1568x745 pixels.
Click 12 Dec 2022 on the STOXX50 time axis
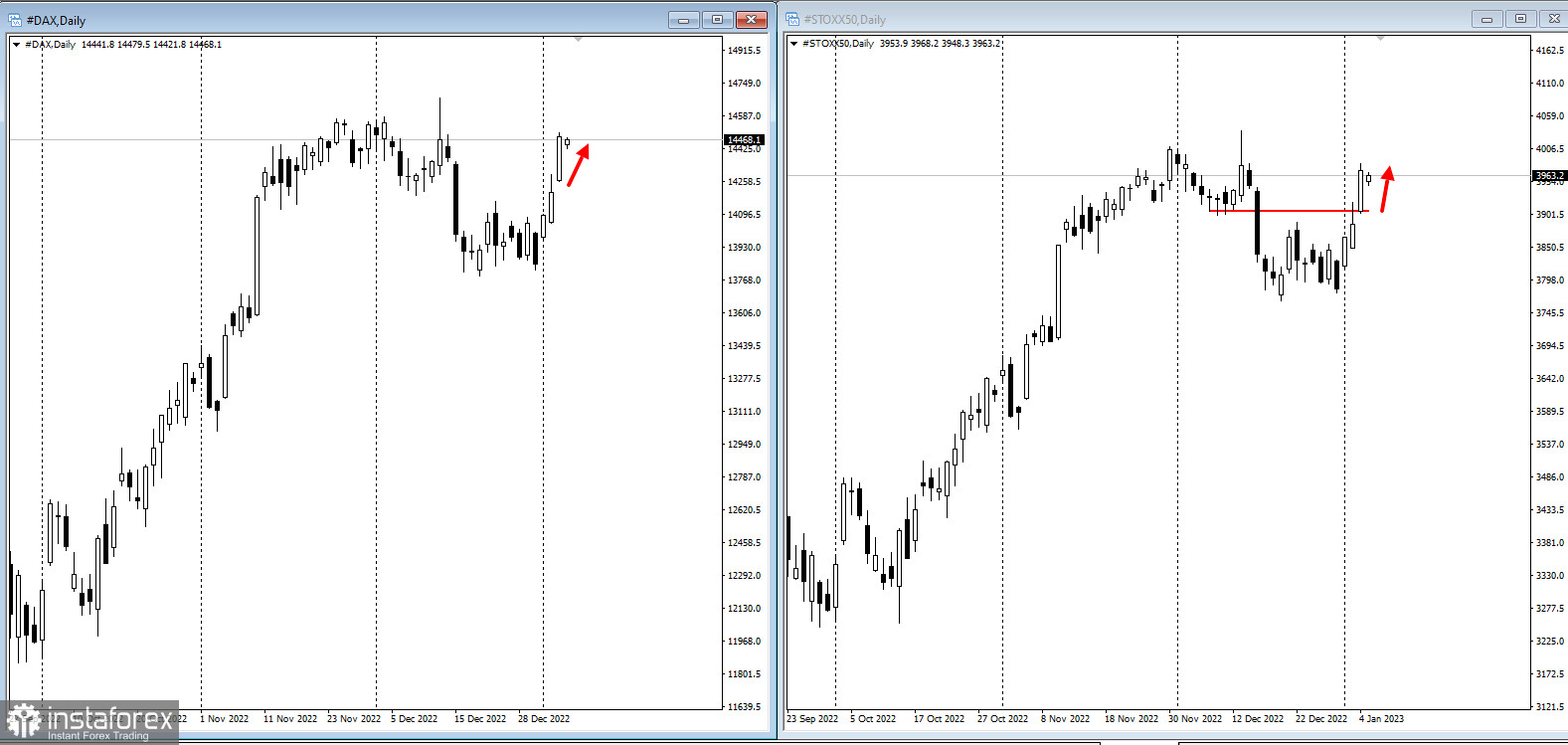(x=1258, y=719)
